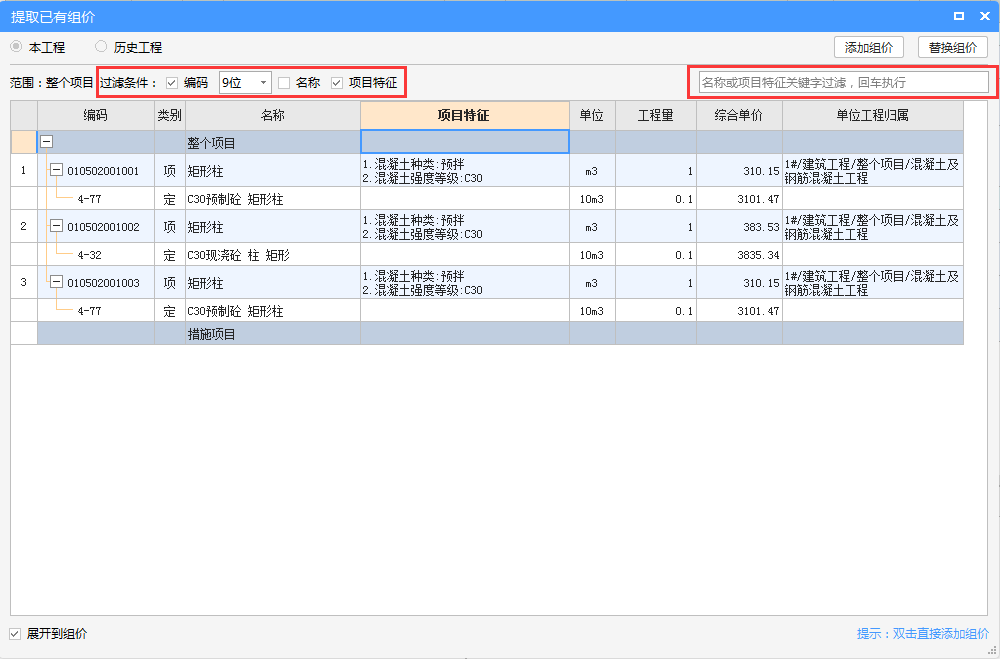
Task: Uncheck the 编码 filter checkbox
Action: click(170, 82)
